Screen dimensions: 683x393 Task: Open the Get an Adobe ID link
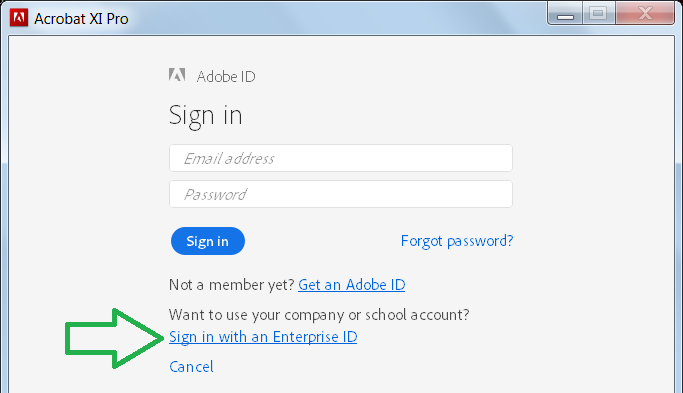tap(352, 285)
